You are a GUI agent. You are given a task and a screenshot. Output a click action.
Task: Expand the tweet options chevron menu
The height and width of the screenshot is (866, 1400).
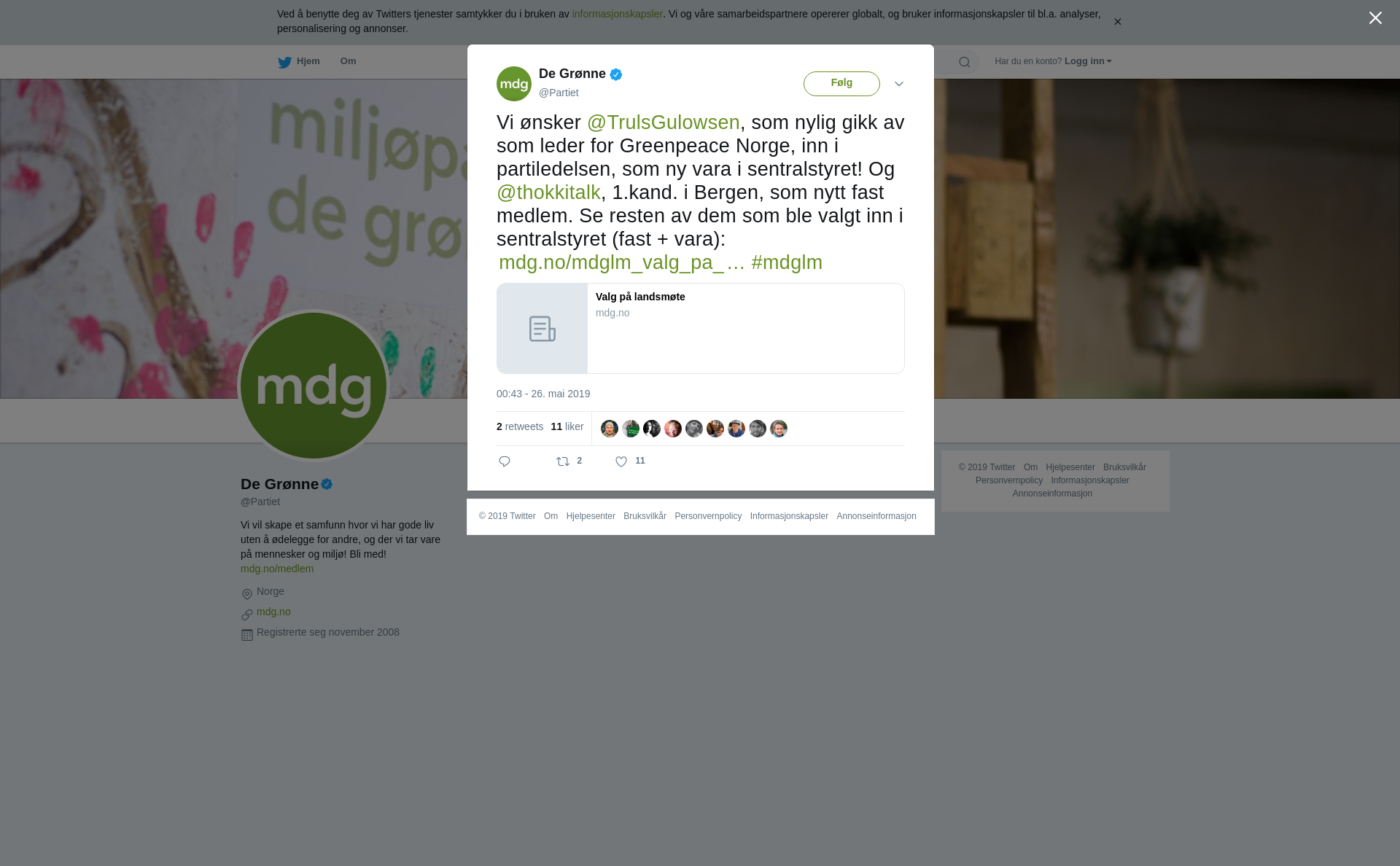point(899,84)
